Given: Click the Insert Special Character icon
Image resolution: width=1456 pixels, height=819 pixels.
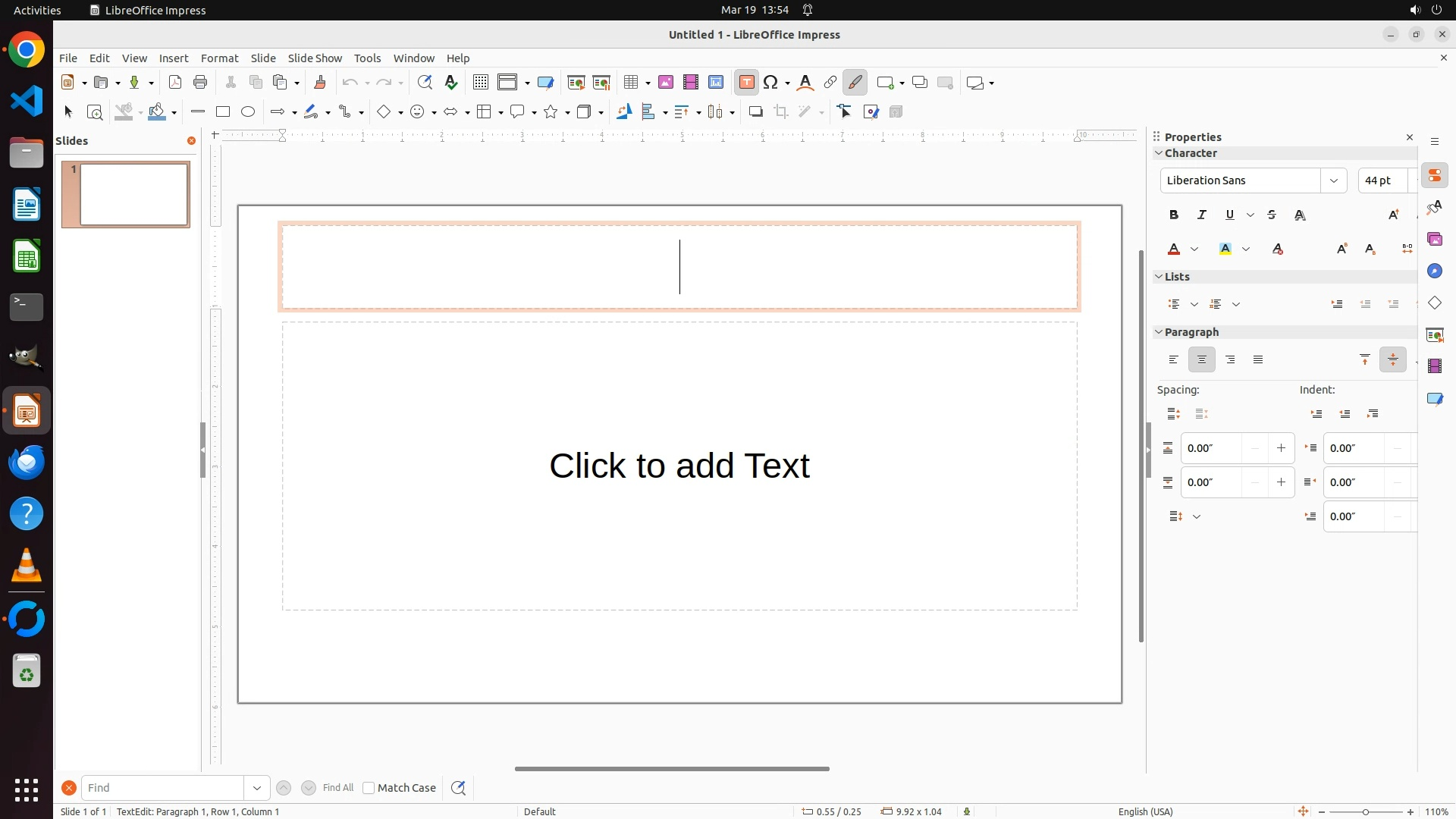Looking at the screenshot, I should pyautogui.click(x=771, y=83).
